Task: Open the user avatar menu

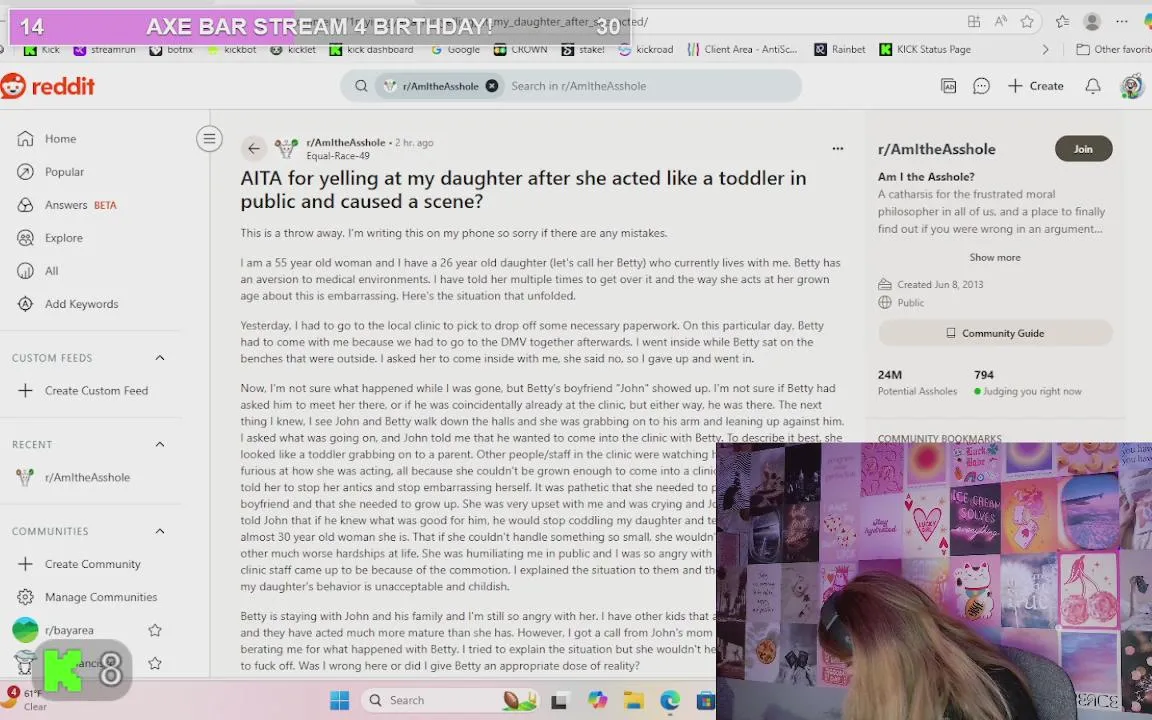Action: pyautogui.click(x=1132, y=86)
